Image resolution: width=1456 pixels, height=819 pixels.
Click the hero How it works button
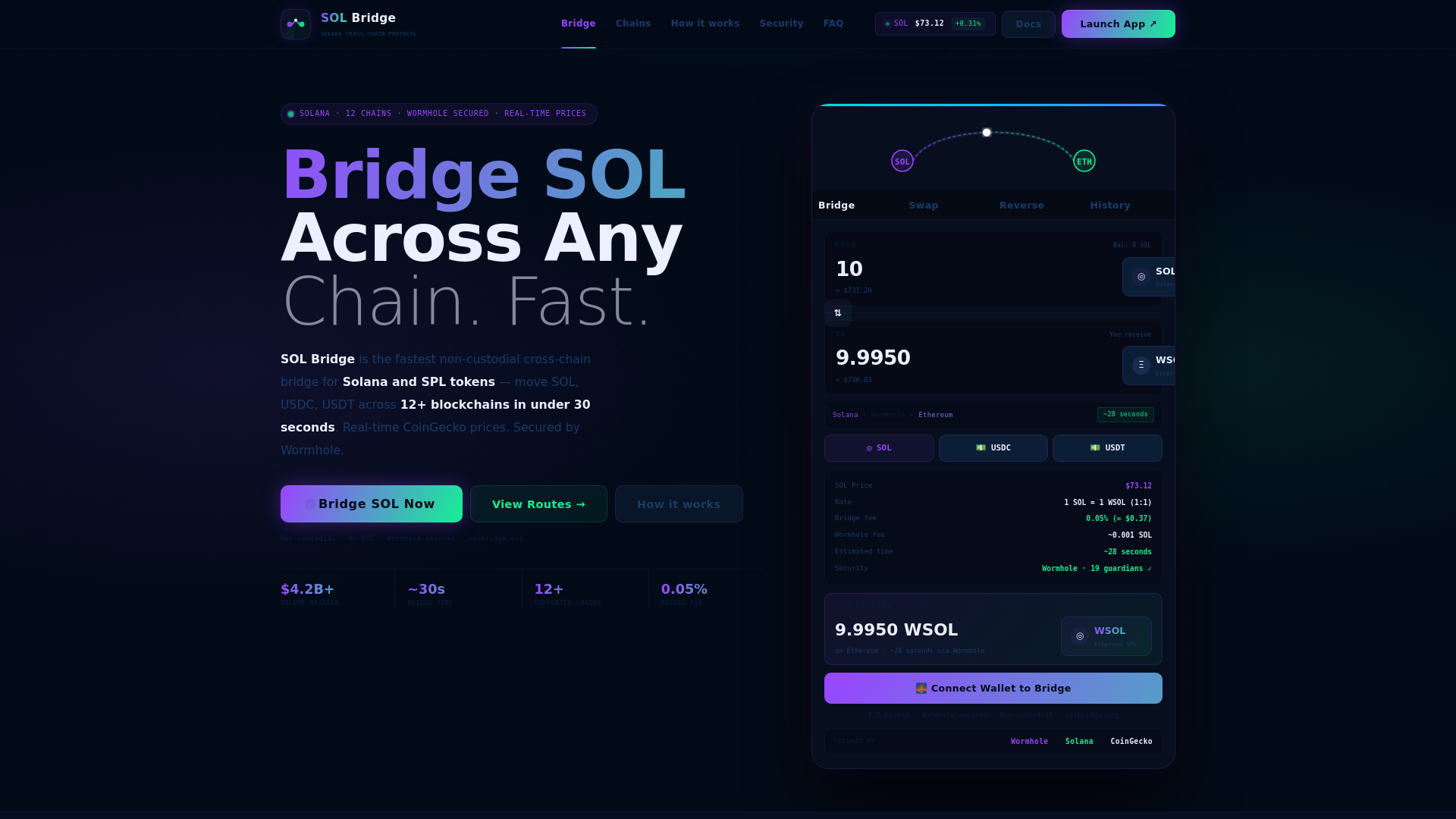[x=679, y=504]
